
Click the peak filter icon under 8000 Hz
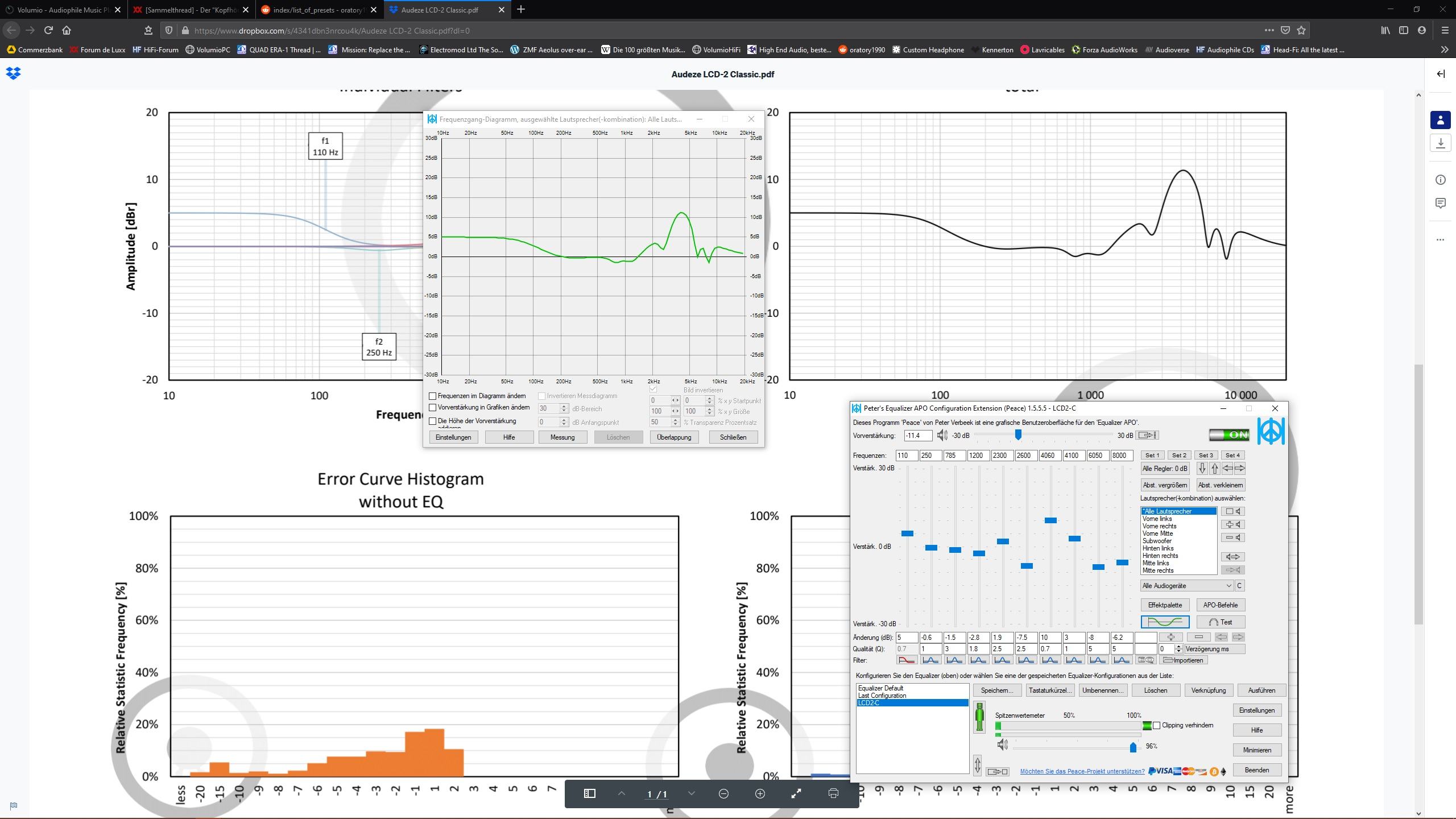tap(1122, 660)
